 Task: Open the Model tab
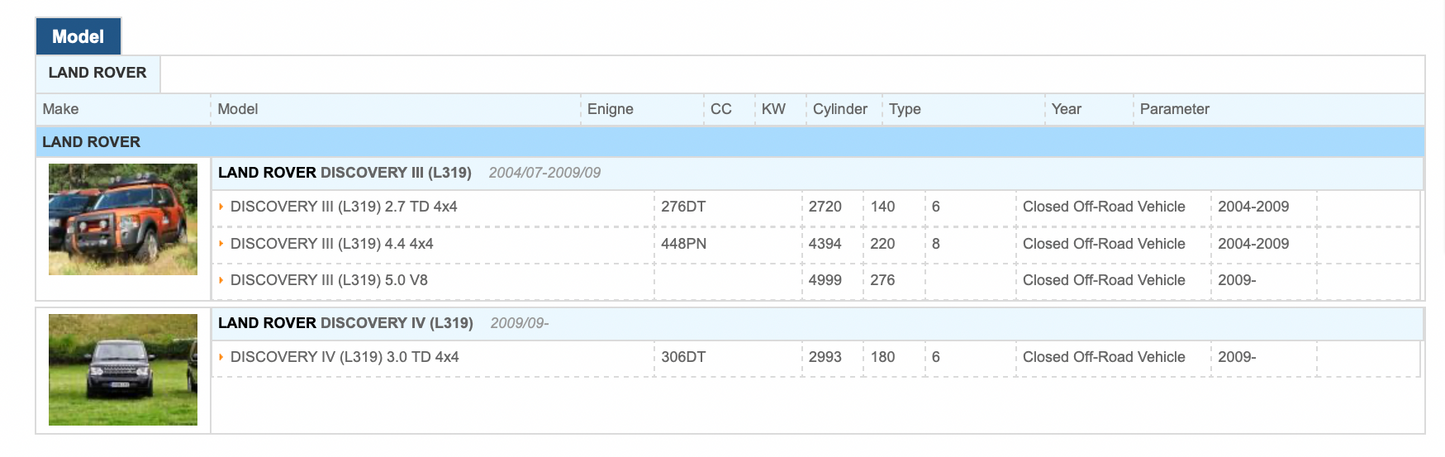78,37
